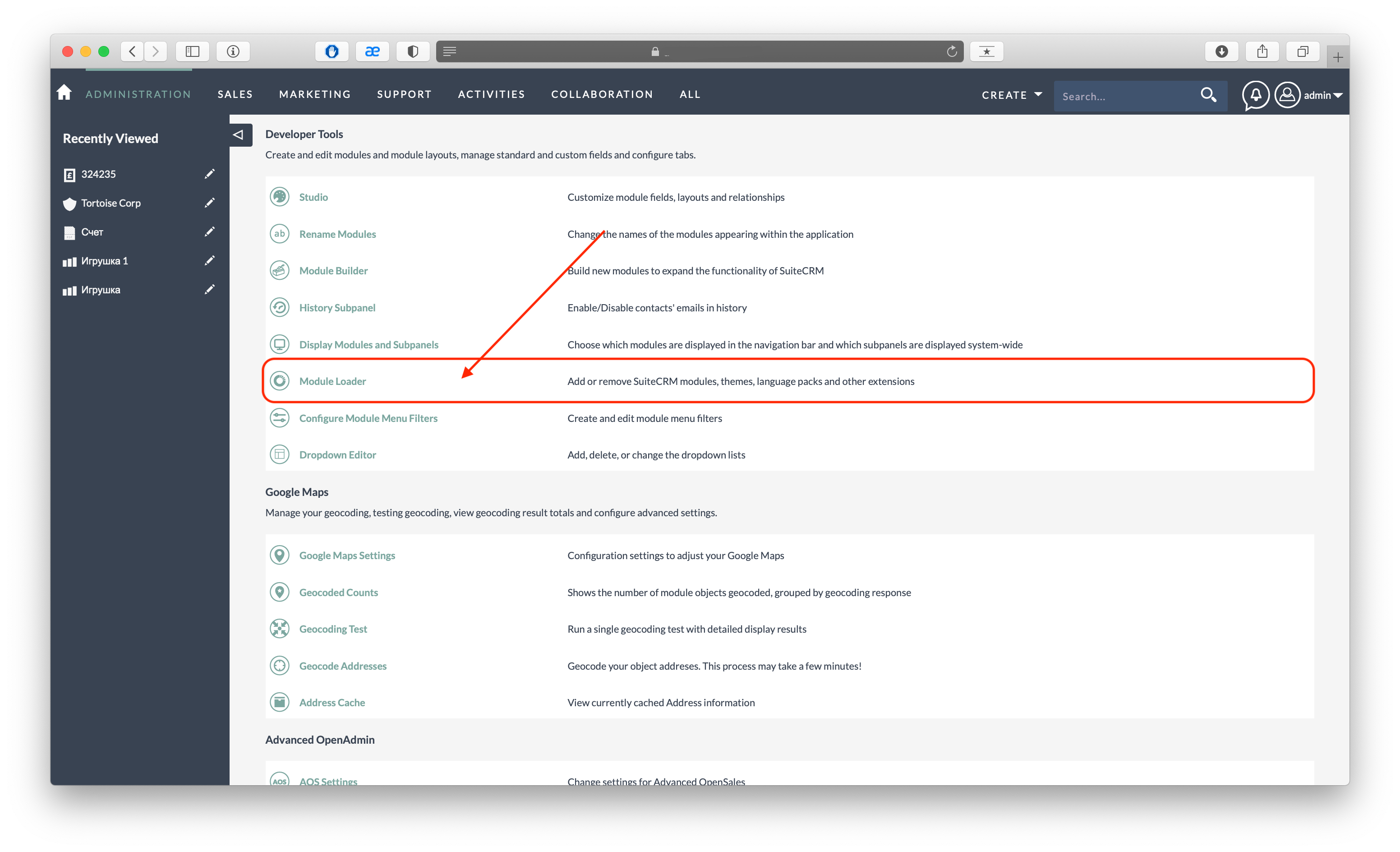Viewport: 1400px width, 852px height.
Task: Open the SUPPORT menu
Action: point(404,94)
